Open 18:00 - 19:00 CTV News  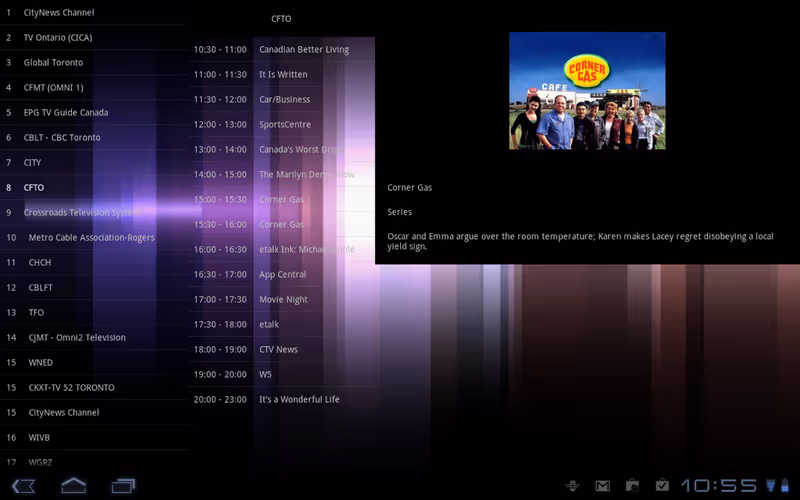[x=281, y=349]
